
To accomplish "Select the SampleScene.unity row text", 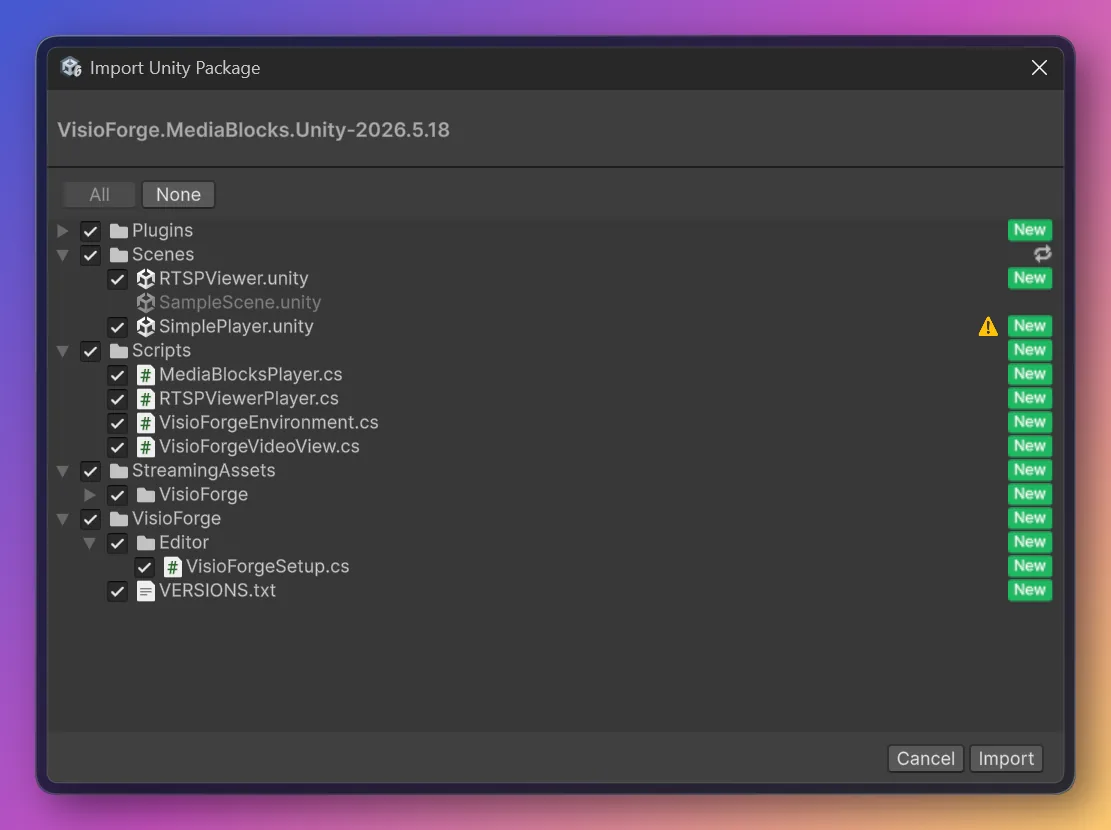I will pos(239,303).
